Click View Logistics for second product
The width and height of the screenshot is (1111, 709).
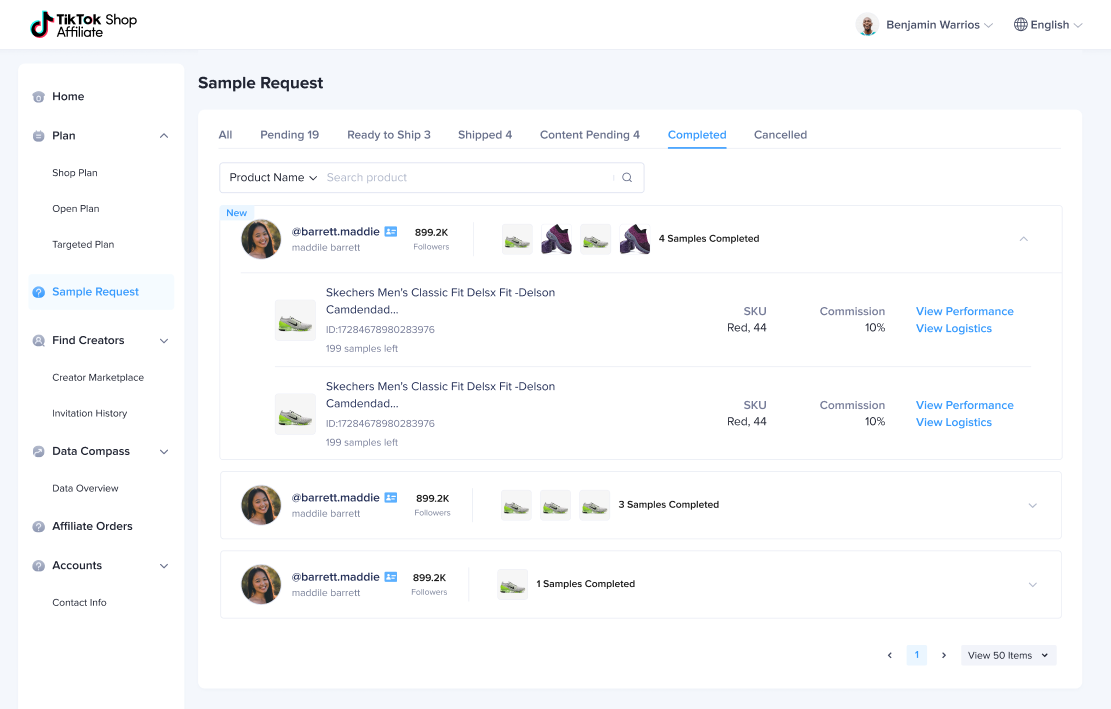tap(953, 423)
